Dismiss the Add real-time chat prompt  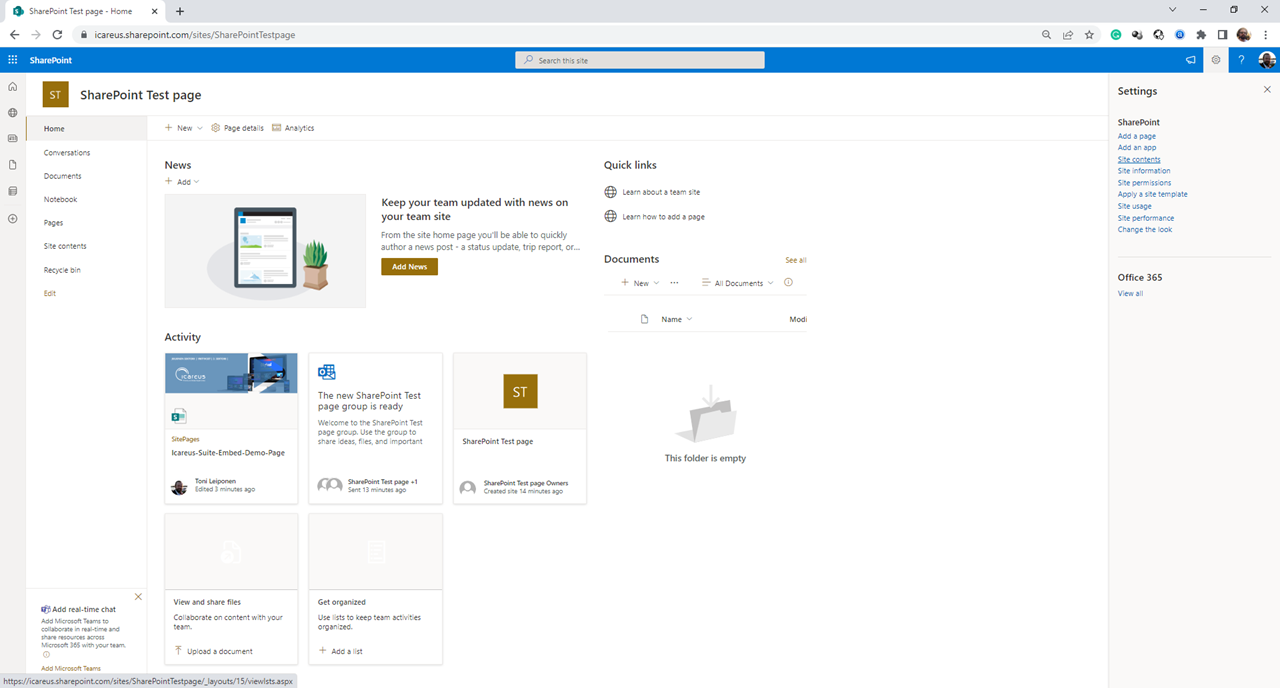pos(138,597)
